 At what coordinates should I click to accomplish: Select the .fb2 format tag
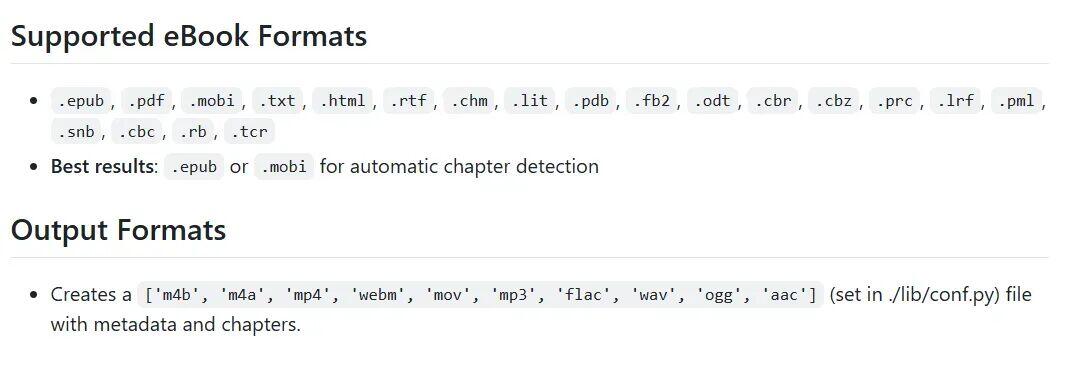pos(651,101)
